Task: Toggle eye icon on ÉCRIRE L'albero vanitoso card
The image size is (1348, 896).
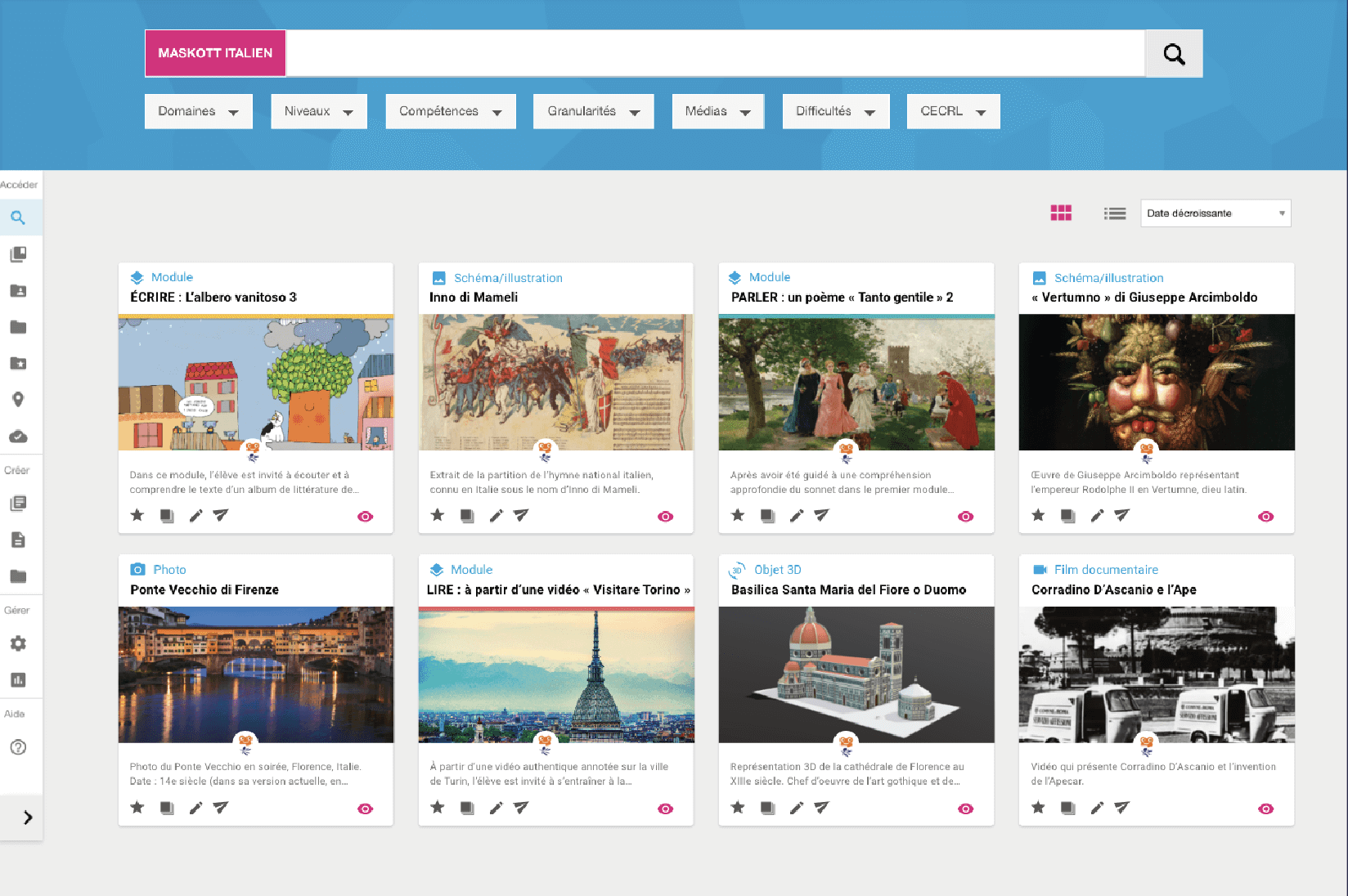Action: (x=365, y=516)
